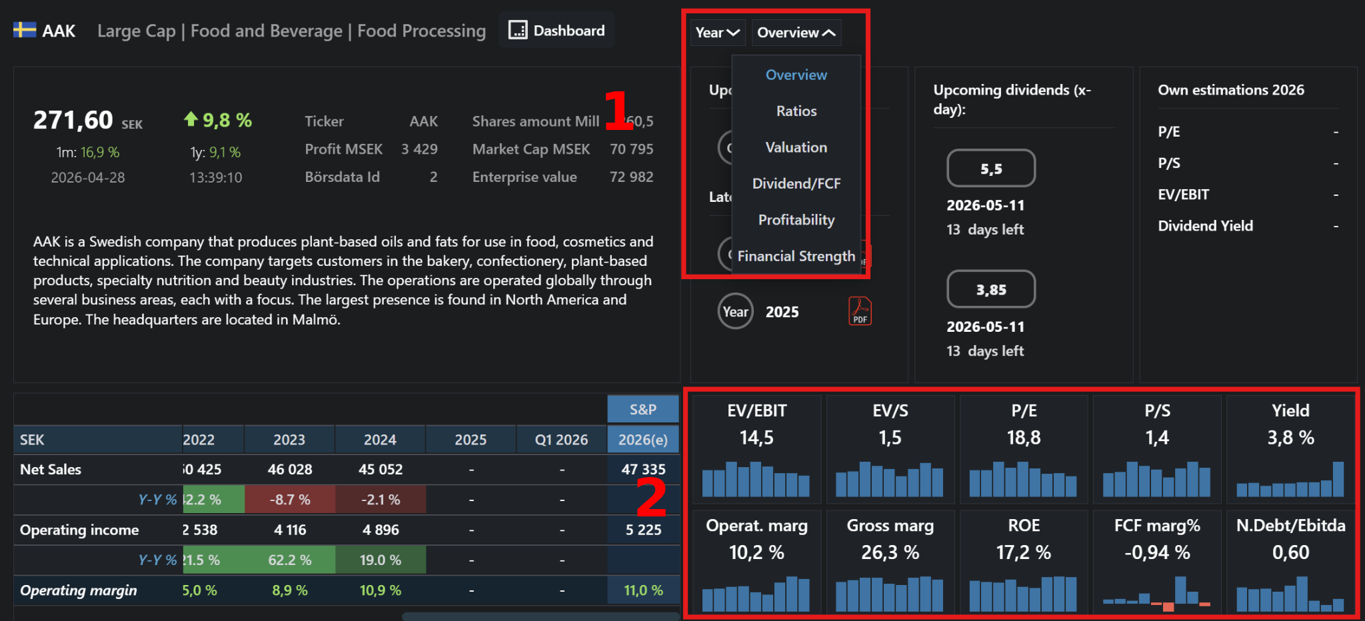Click the Q1 2026 column header

[561, 439]
